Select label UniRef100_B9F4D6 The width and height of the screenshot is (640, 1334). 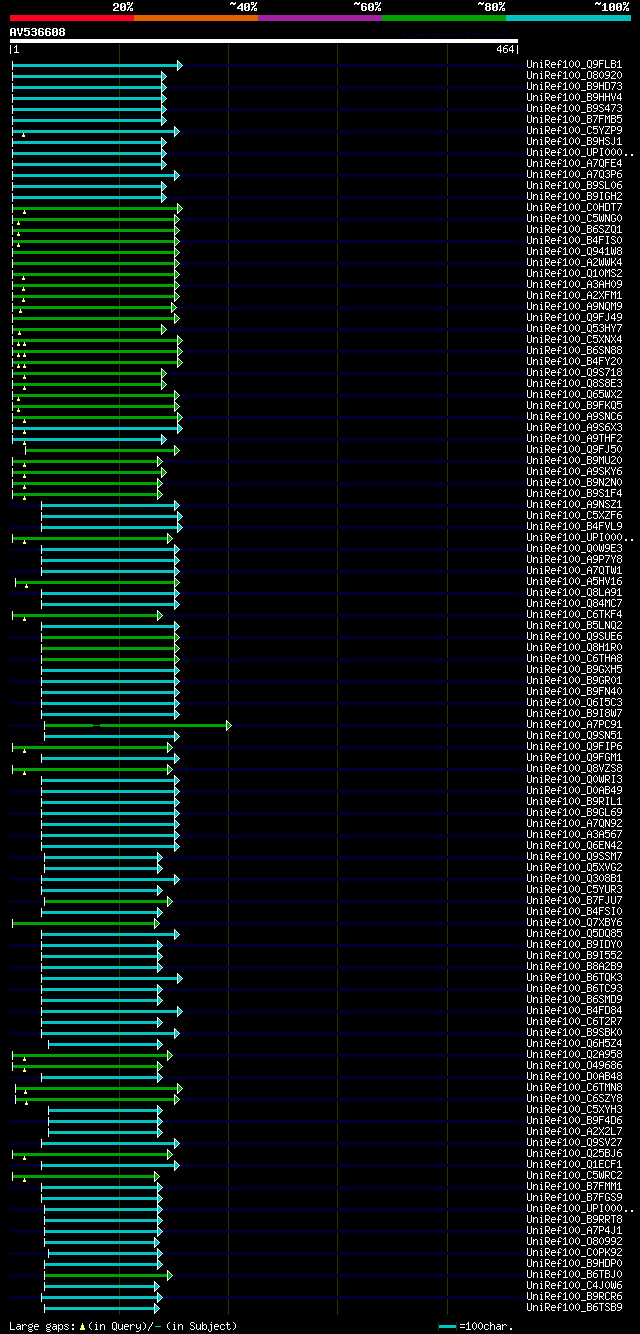(x=575, y=1120)
